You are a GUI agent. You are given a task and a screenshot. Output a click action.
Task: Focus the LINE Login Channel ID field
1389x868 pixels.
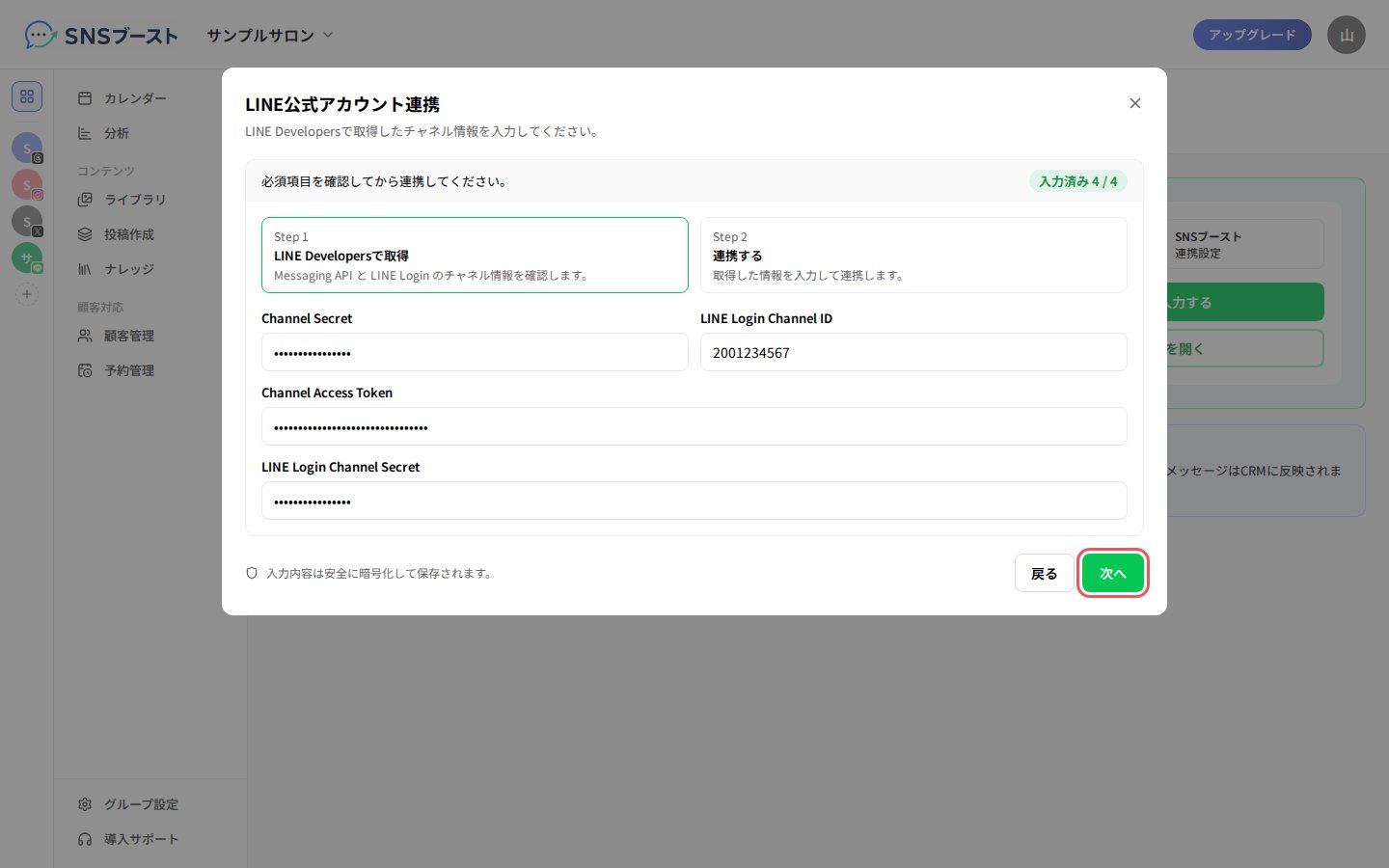click(913, 352)
